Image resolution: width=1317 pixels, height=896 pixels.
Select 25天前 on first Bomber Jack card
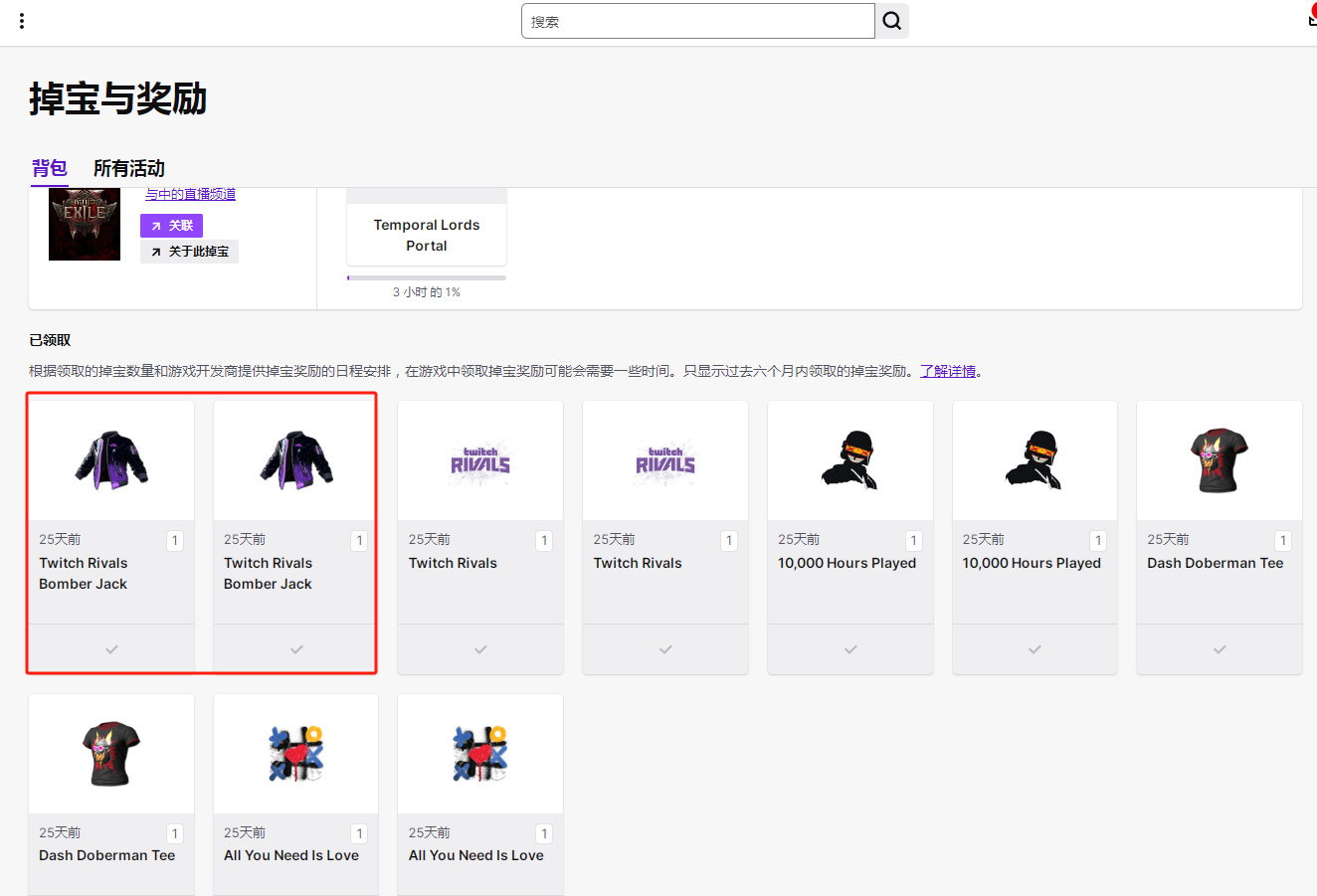60,539
